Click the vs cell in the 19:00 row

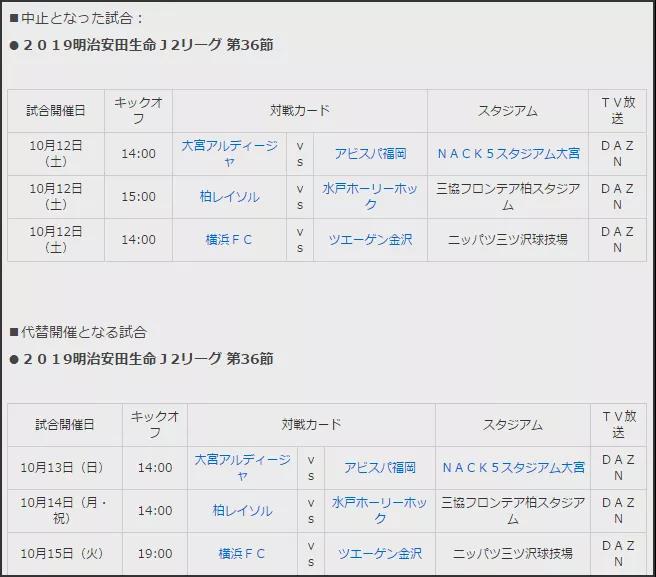(311, 554)
